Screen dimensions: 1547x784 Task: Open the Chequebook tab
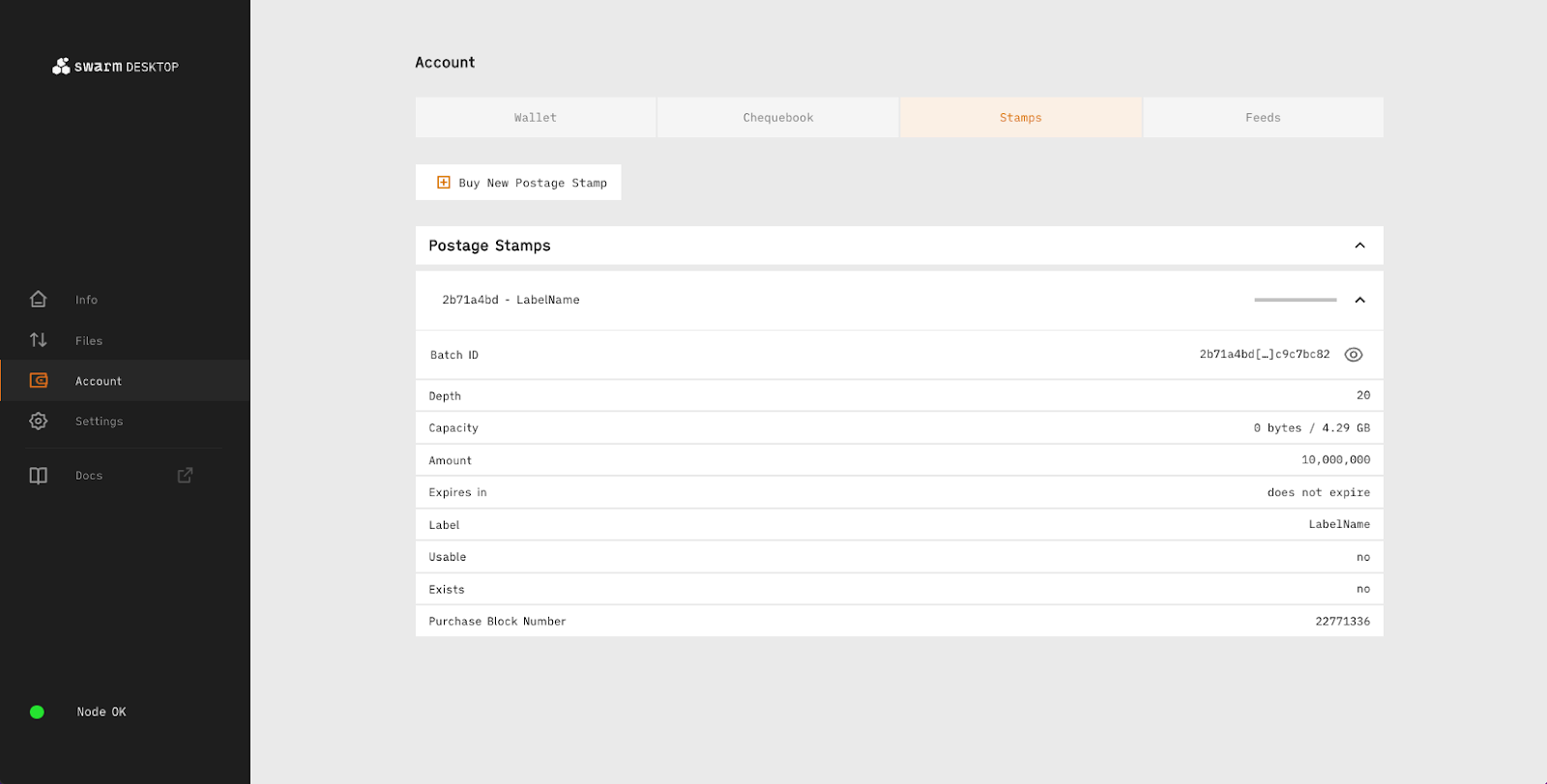778,117
